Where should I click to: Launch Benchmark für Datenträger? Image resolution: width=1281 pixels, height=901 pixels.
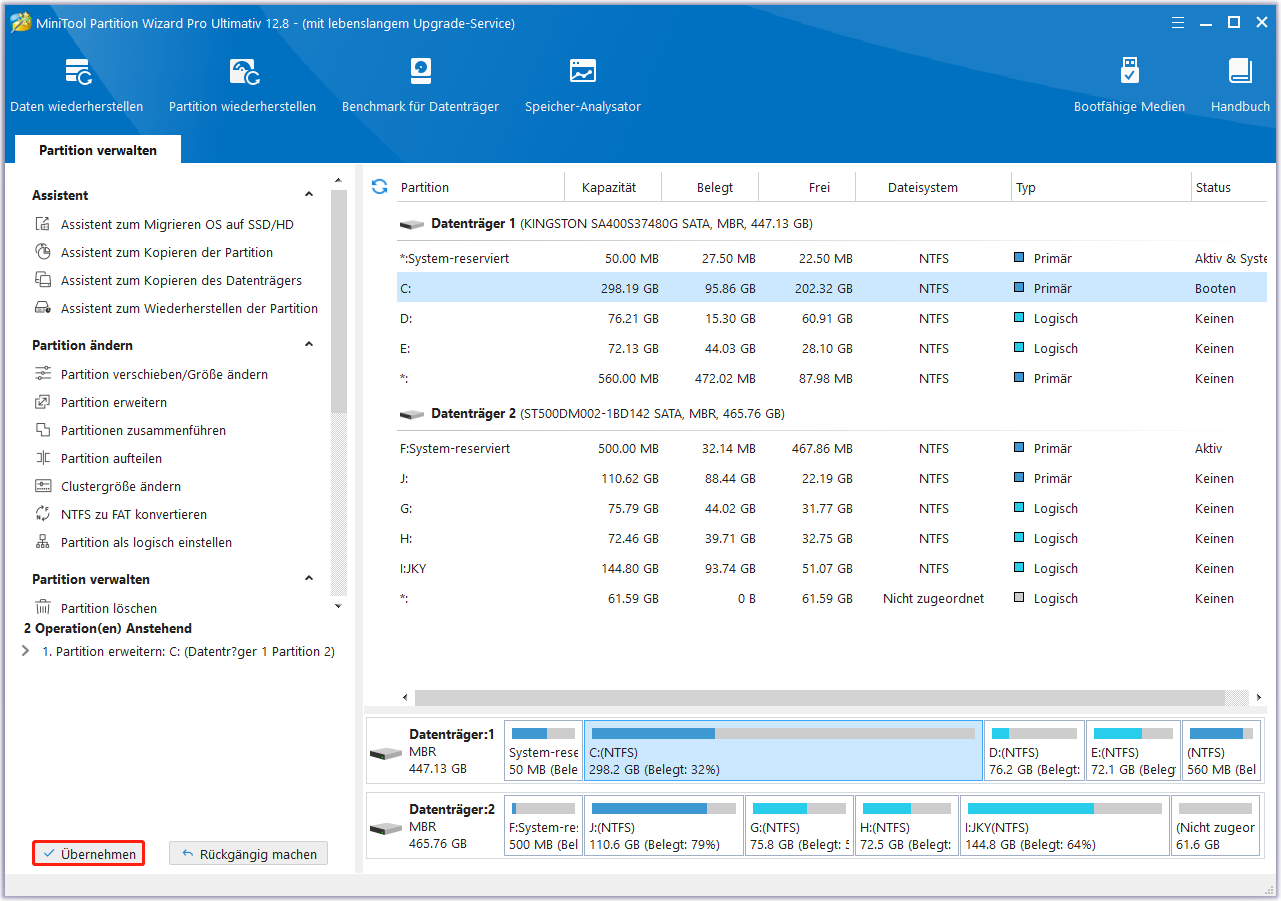[420, 86]
